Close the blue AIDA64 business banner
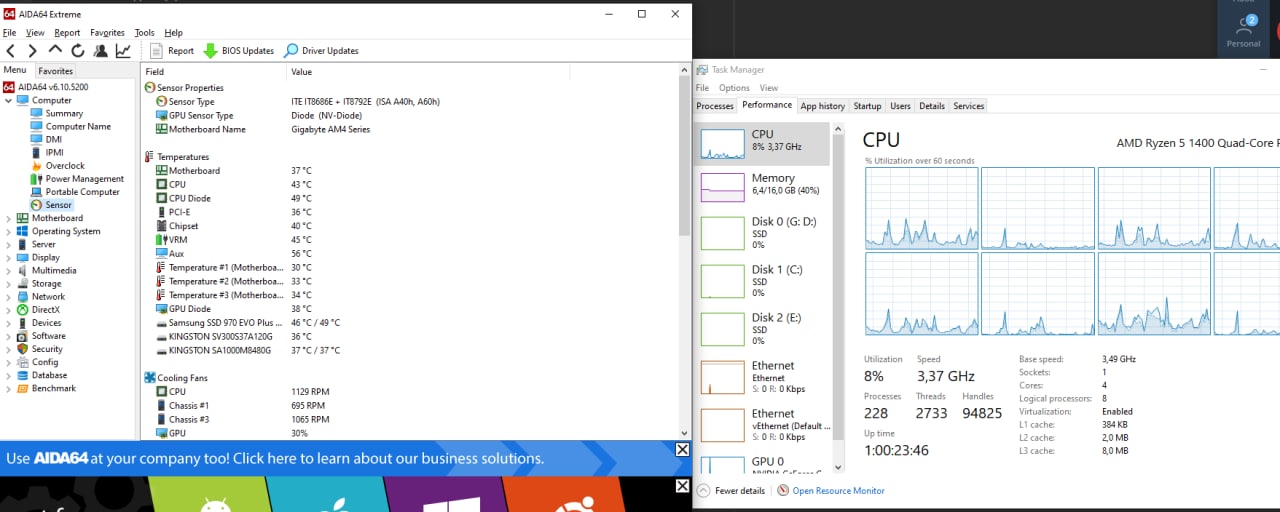The height and width of the screenshot is (512, 1280). click(682, 449)
